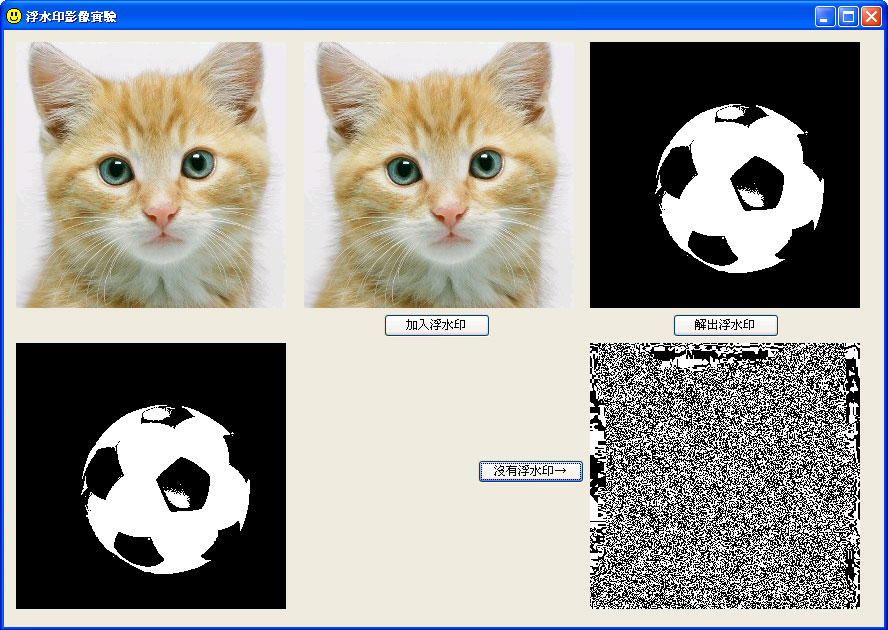
Task: Select the watermarked cat image in the middle
Action: pyautogui.click(x=439, y=174)
